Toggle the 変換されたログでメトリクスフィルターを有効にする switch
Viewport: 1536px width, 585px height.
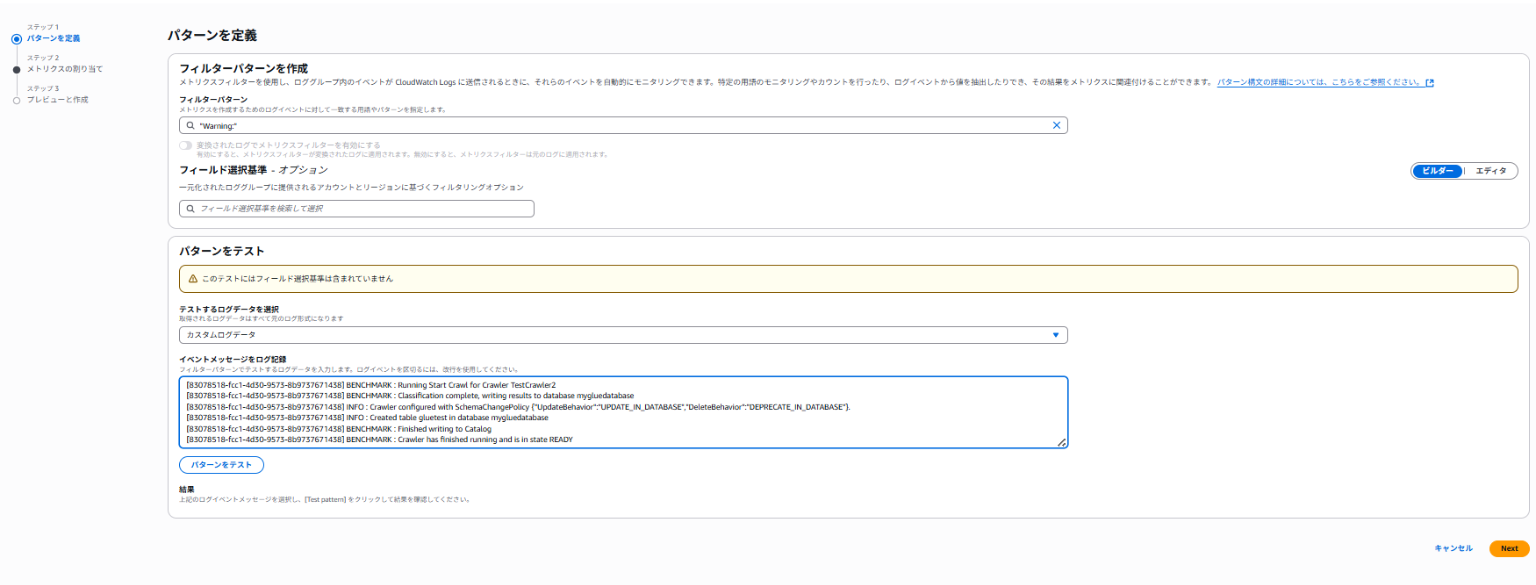(186, 146)
